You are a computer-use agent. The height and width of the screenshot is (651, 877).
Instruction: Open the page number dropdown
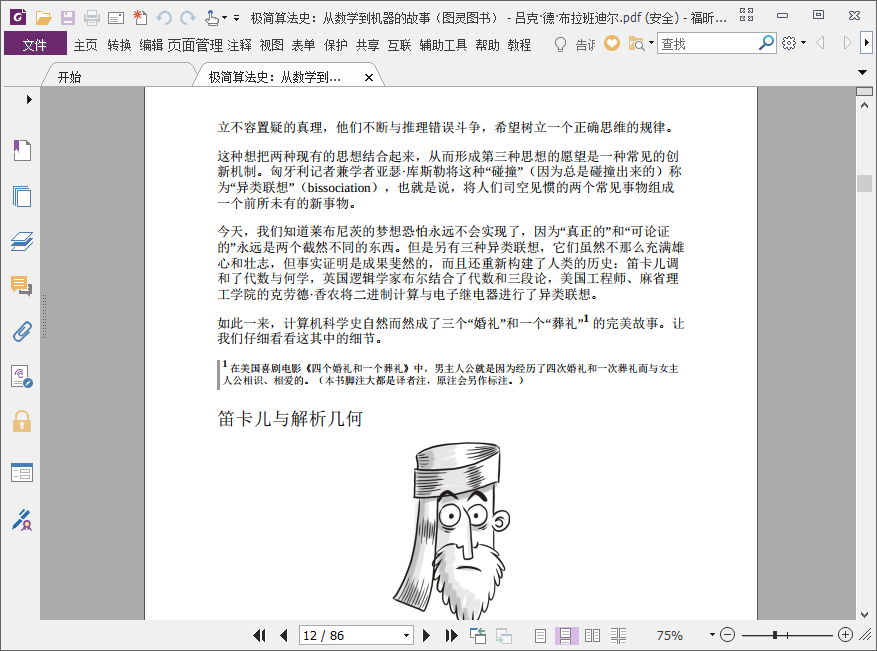click(x=407, y=636)
